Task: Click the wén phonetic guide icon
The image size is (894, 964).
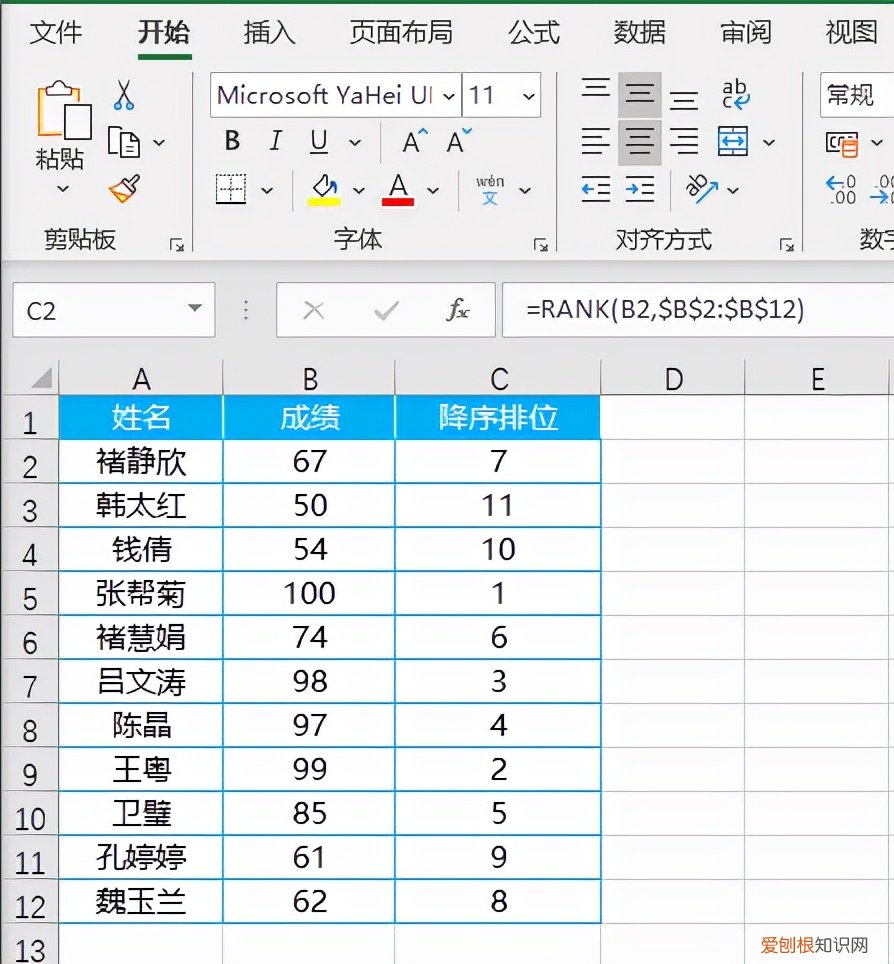Action: pos(489,190)
